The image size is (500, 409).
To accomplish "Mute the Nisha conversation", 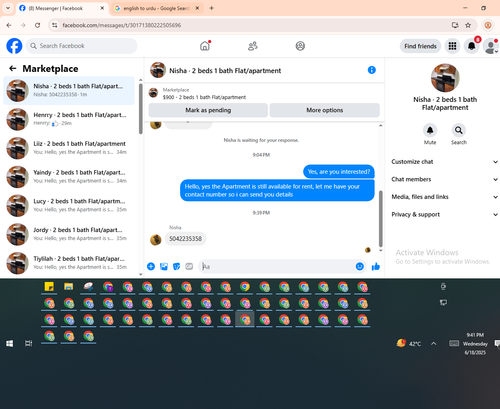I will pos(430,130).
